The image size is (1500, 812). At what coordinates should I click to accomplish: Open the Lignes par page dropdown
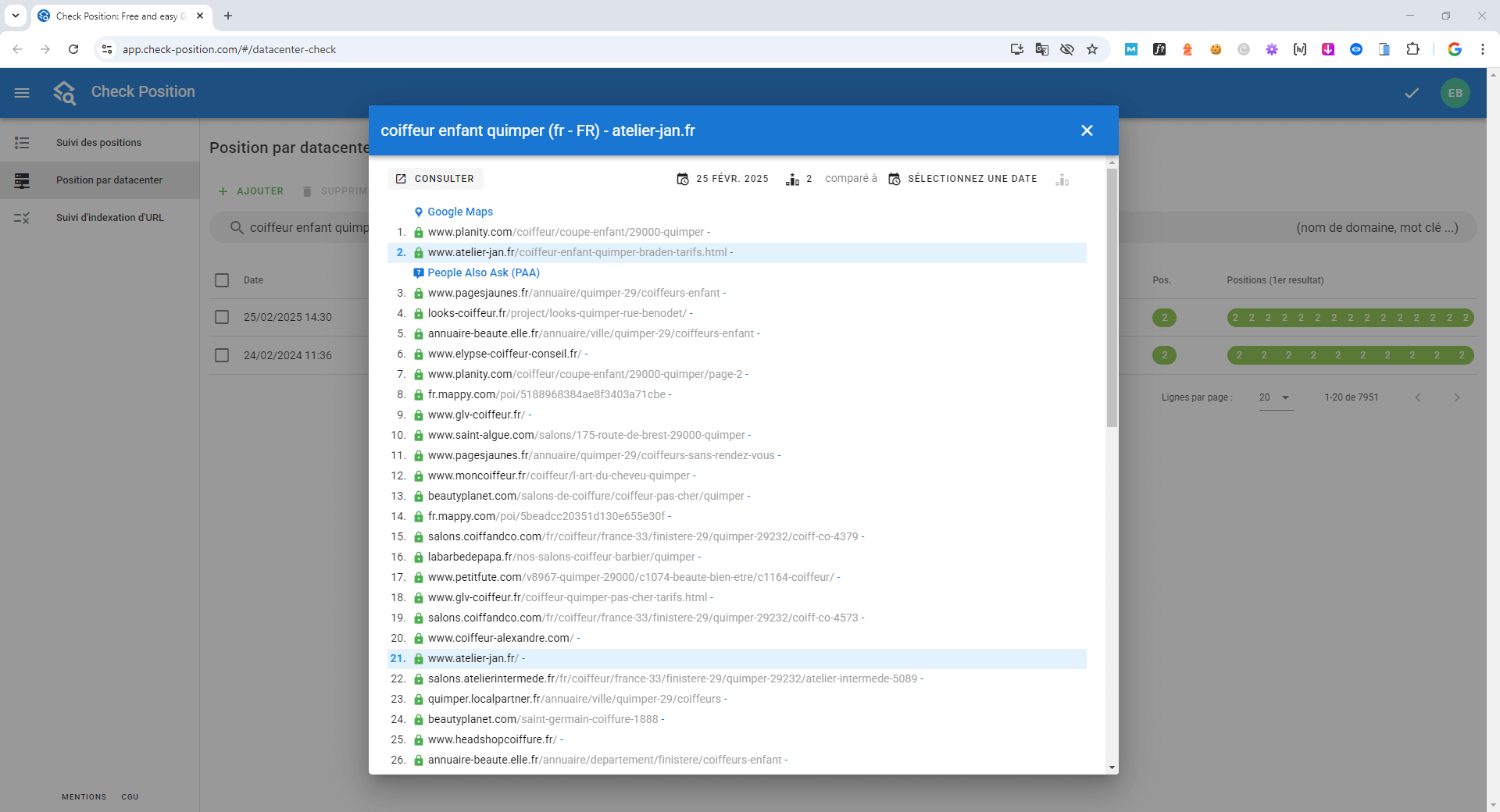(1276, 397)
